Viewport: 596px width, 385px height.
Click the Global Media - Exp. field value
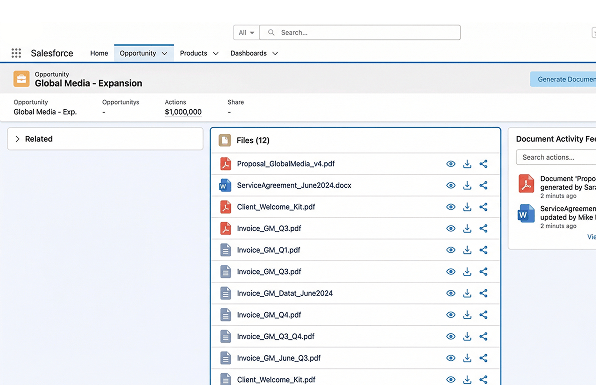pos(45,112)
